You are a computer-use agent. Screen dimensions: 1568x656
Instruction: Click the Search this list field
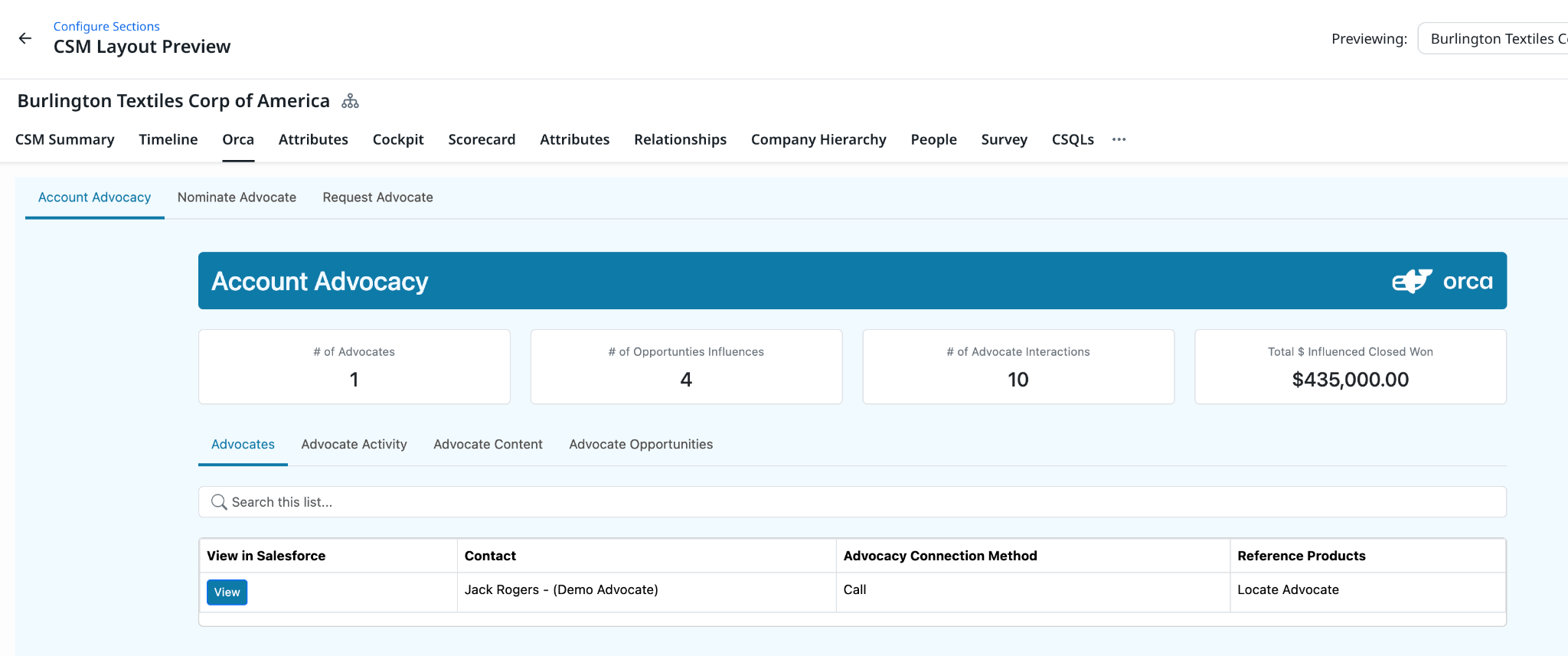tap(851, 502)
